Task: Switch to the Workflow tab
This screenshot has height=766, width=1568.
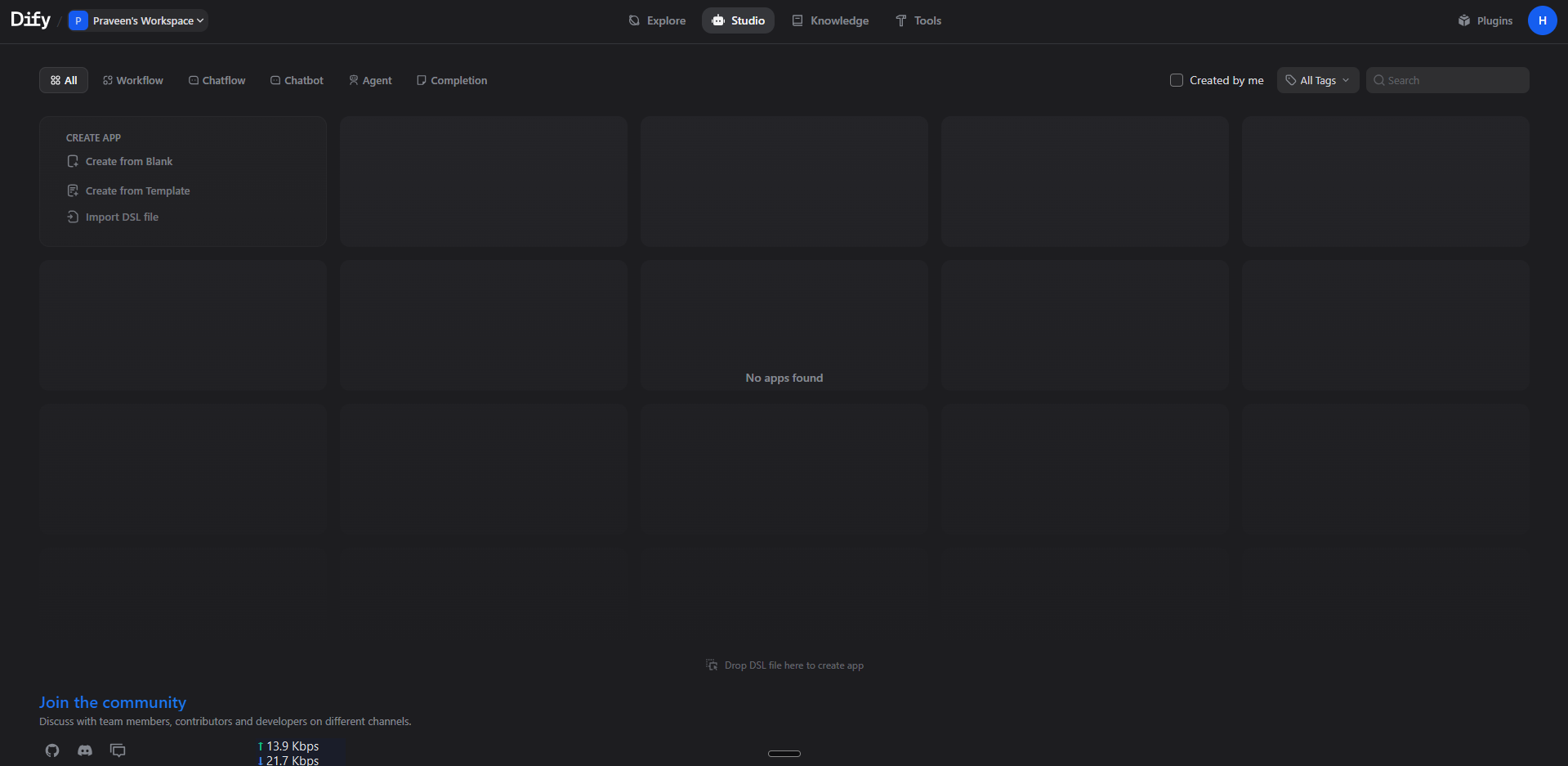Action: [x=132, y=80]
